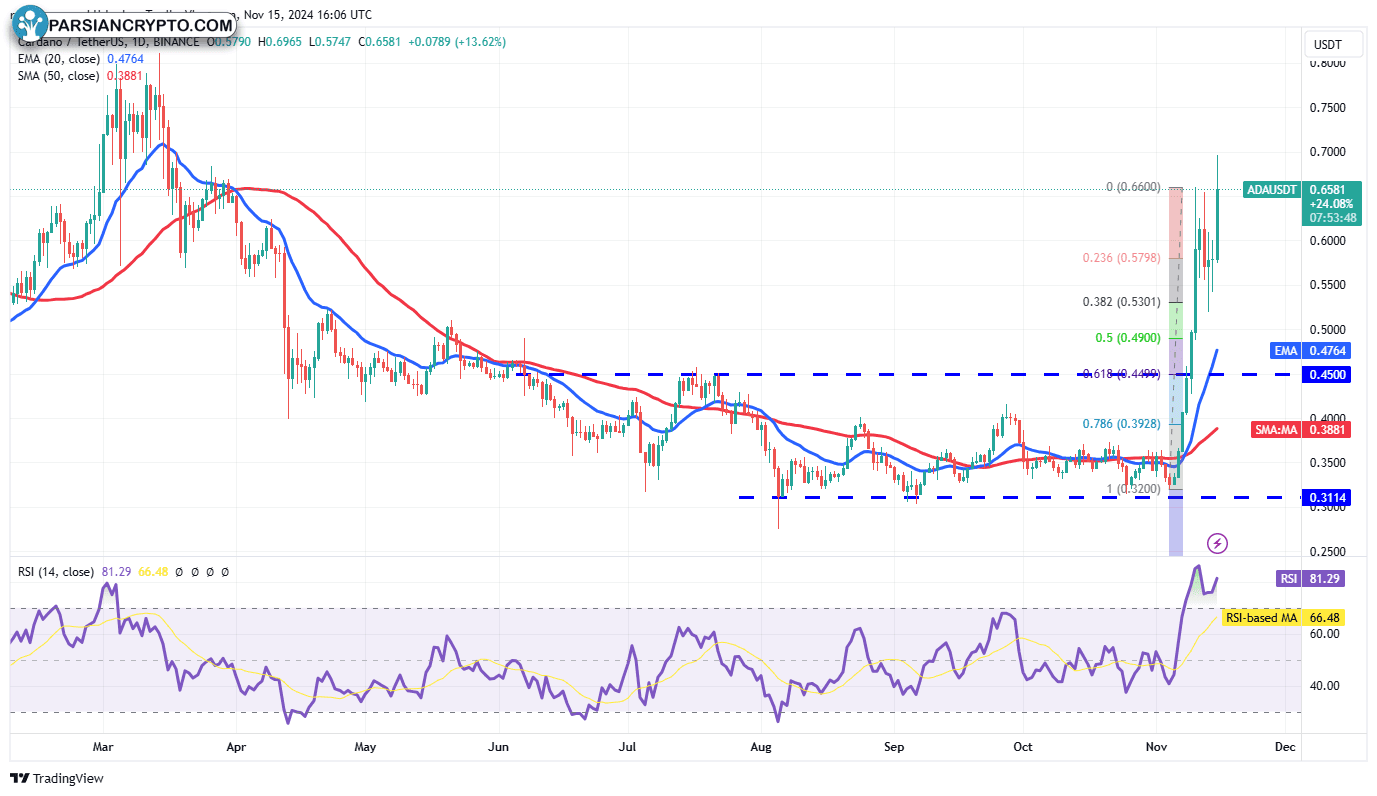Click the 40.00 RSI scale value
Screen dimensions: 1377x796
[x=1326, y=686]
